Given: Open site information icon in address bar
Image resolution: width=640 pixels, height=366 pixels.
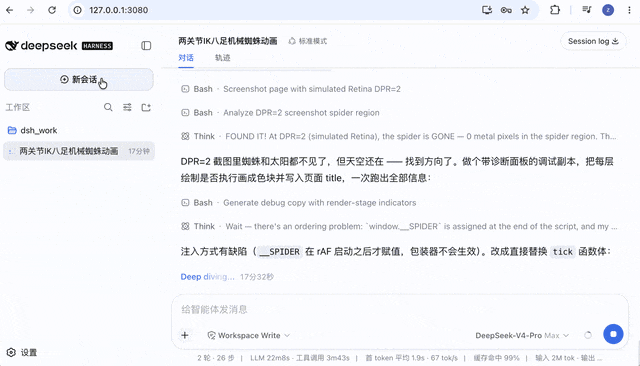Looking at the screenshot, I should click(x=77, y=10).
